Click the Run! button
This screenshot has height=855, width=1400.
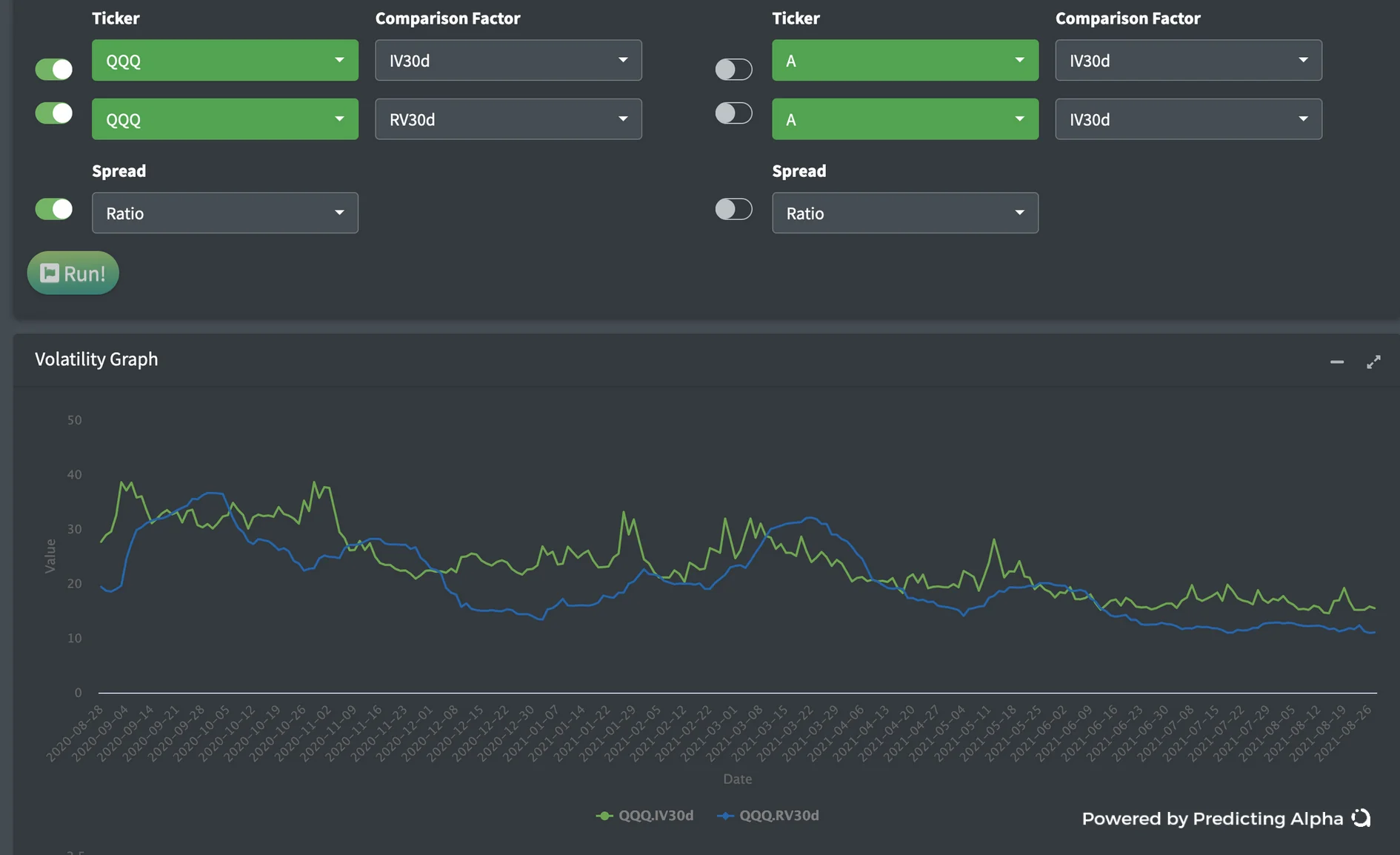click(x=73, y=273)
